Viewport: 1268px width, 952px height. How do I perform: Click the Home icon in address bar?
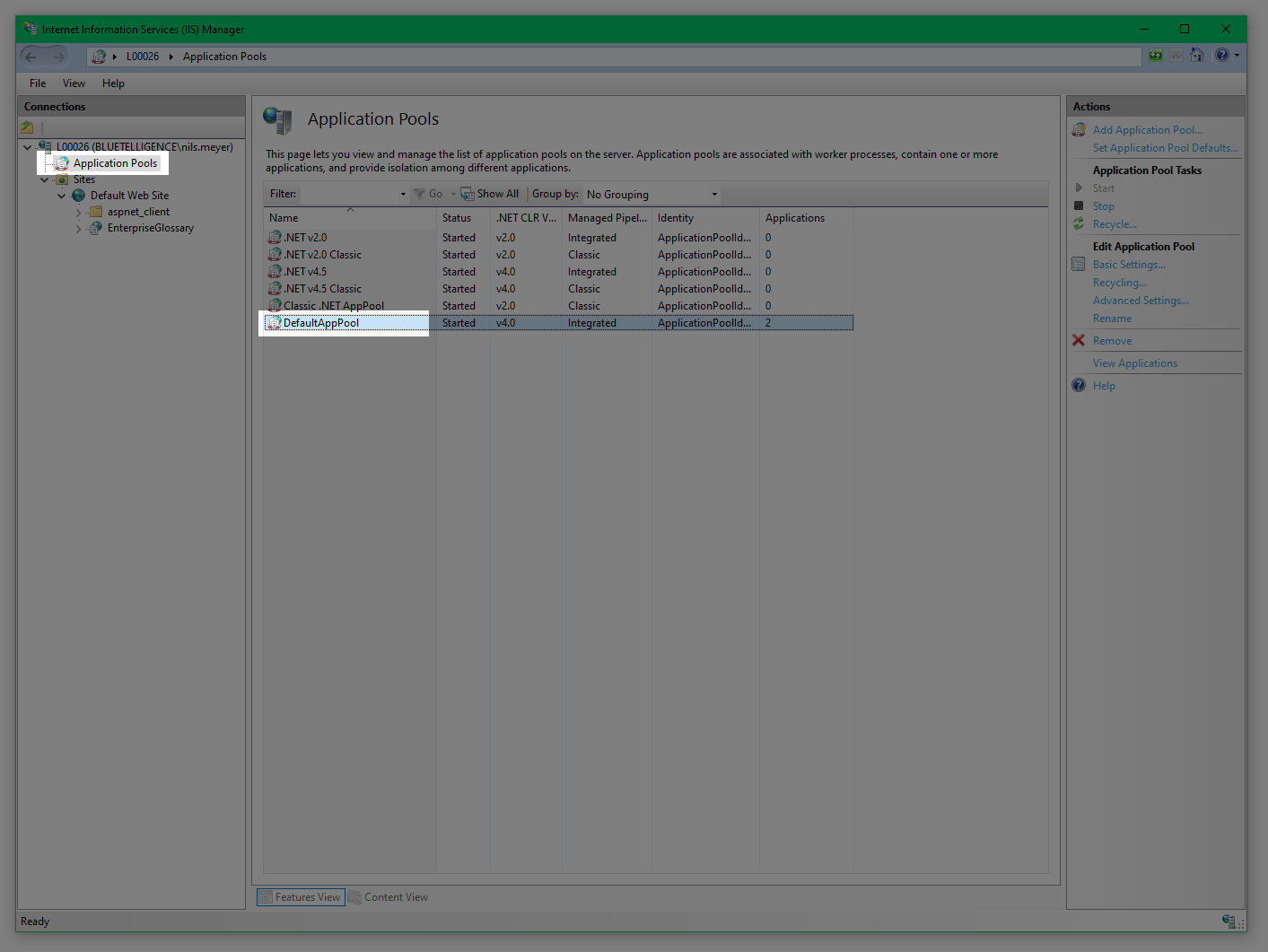point(1197,56)
